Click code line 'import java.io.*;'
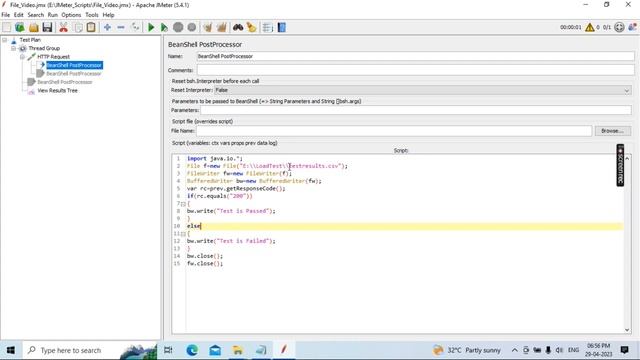 tap(215, 158)
